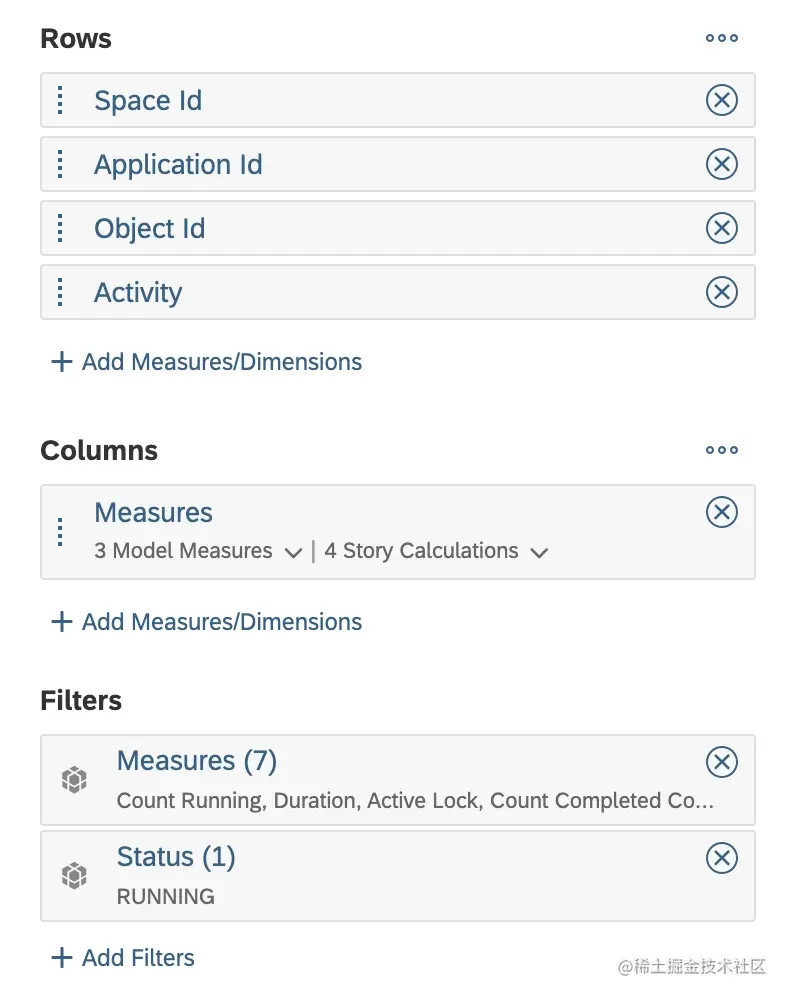Remove the Measures (7) filter
This screenshot has width=792, height=1002.
point(721,762)
